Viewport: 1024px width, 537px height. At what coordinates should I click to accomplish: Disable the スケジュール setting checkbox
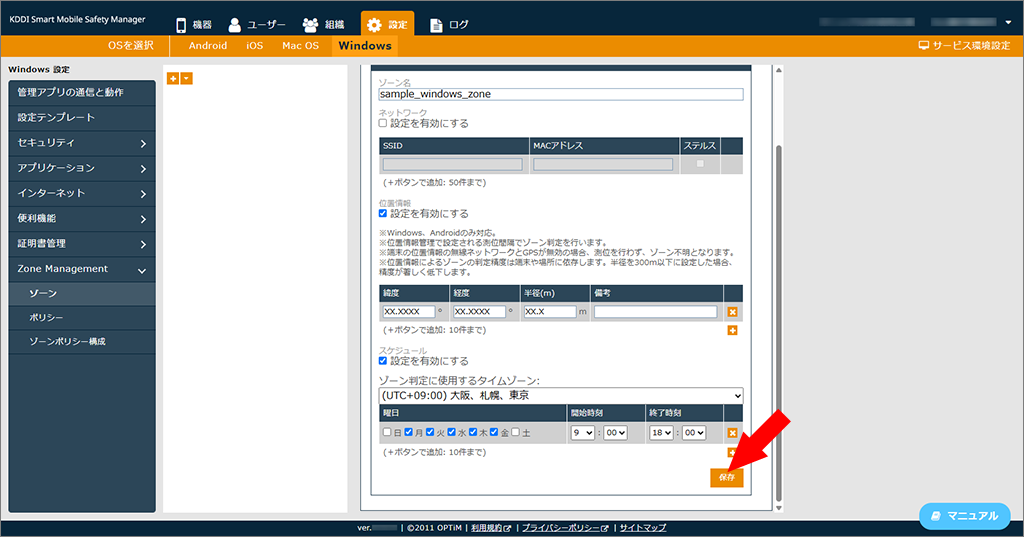pyautogui.click(x=383, y=361)
